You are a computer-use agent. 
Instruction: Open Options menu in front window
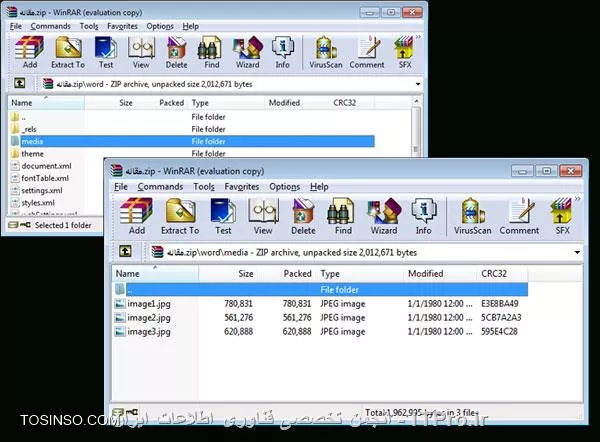(284, 187)
